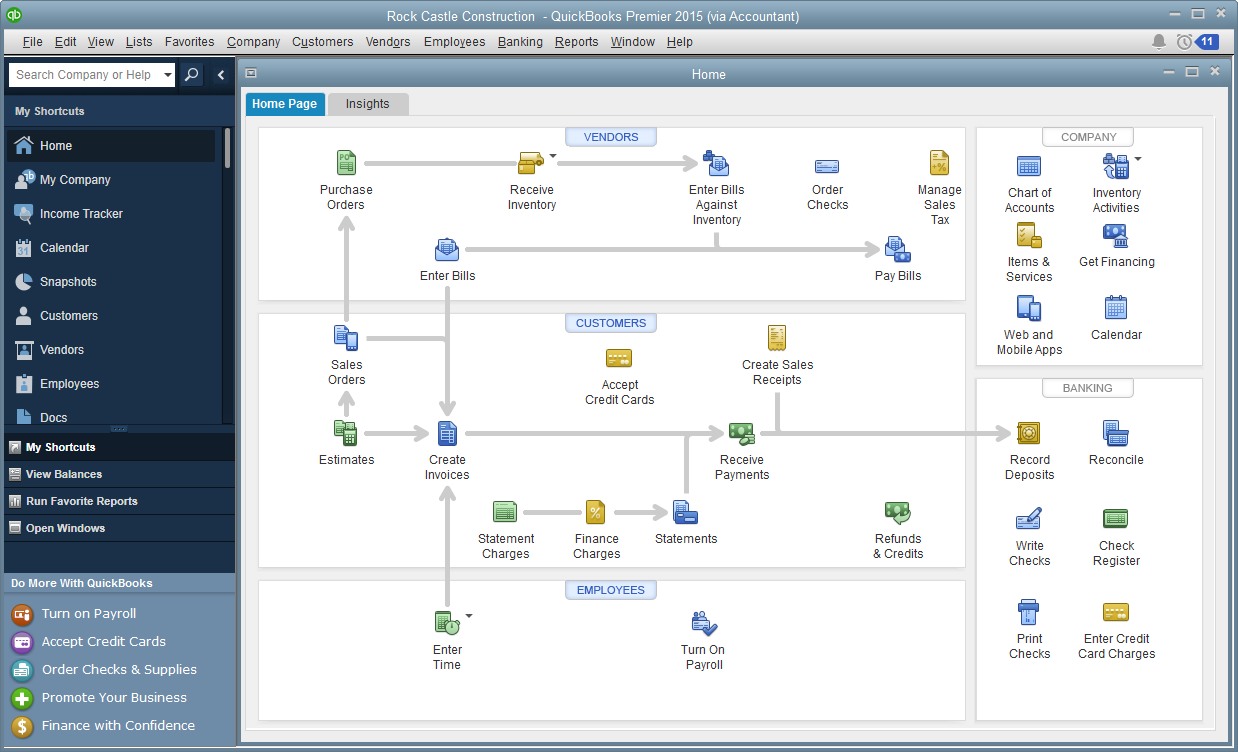Expand the Enter Time dropdown arrow

coord(468,615)
